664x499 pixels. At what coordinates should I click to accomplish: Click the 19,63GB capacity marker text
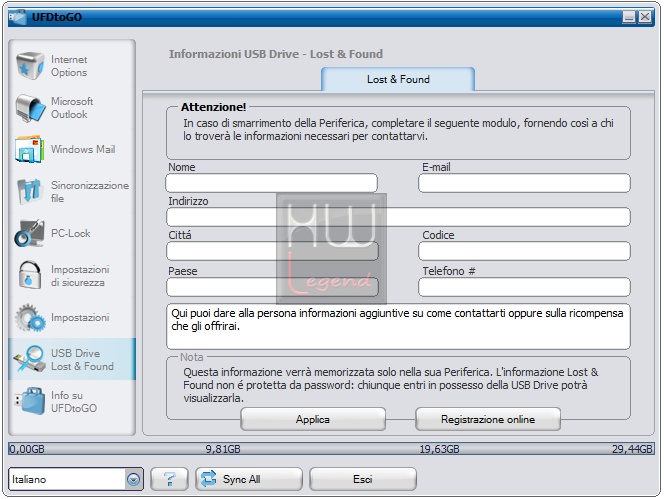coord(439,449)
